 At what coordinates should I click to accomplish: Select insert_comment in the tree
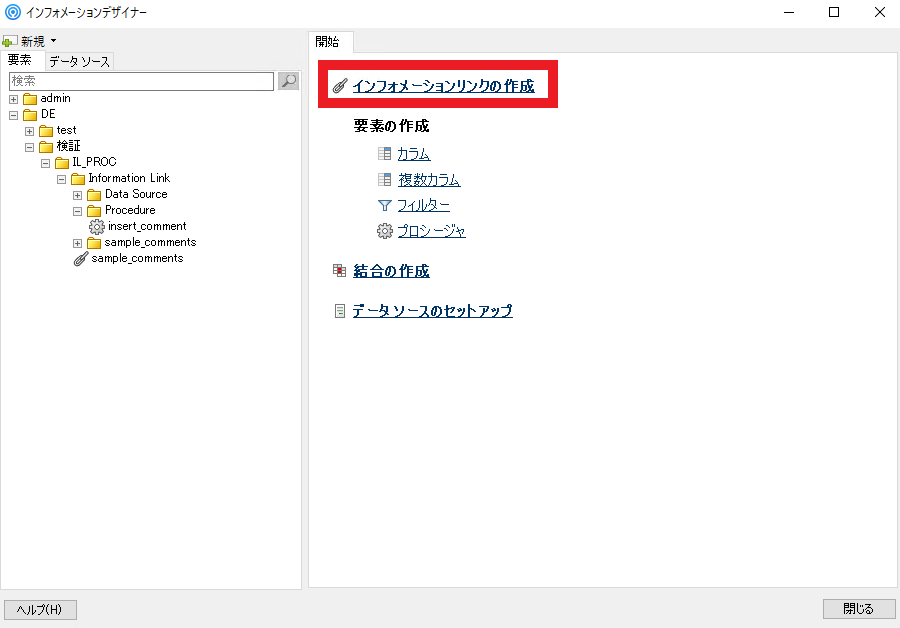click(147, 226)
